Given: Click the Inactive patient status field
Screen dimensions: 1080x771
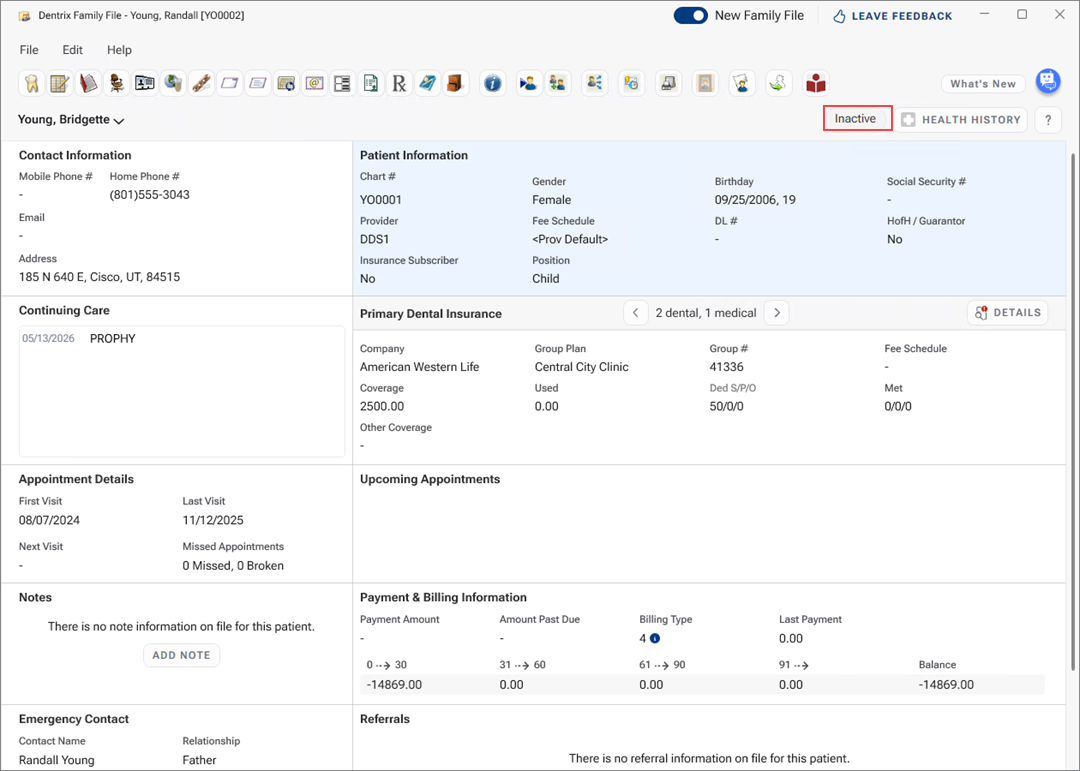Looking at the screenshot, I should click(857, 119).
